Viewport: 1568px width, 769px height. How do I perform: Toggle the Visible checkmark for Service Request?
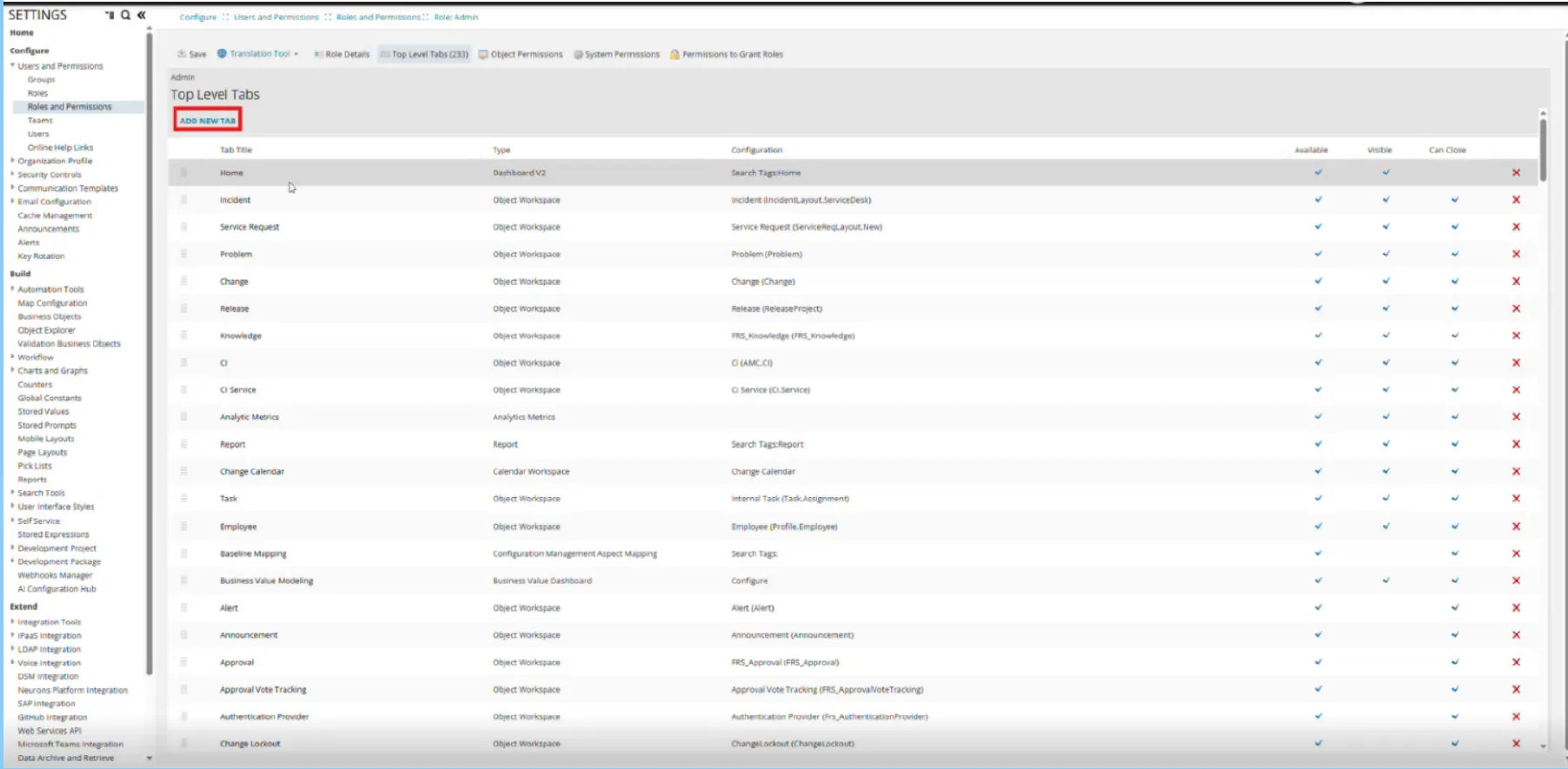coord(1385,227)
